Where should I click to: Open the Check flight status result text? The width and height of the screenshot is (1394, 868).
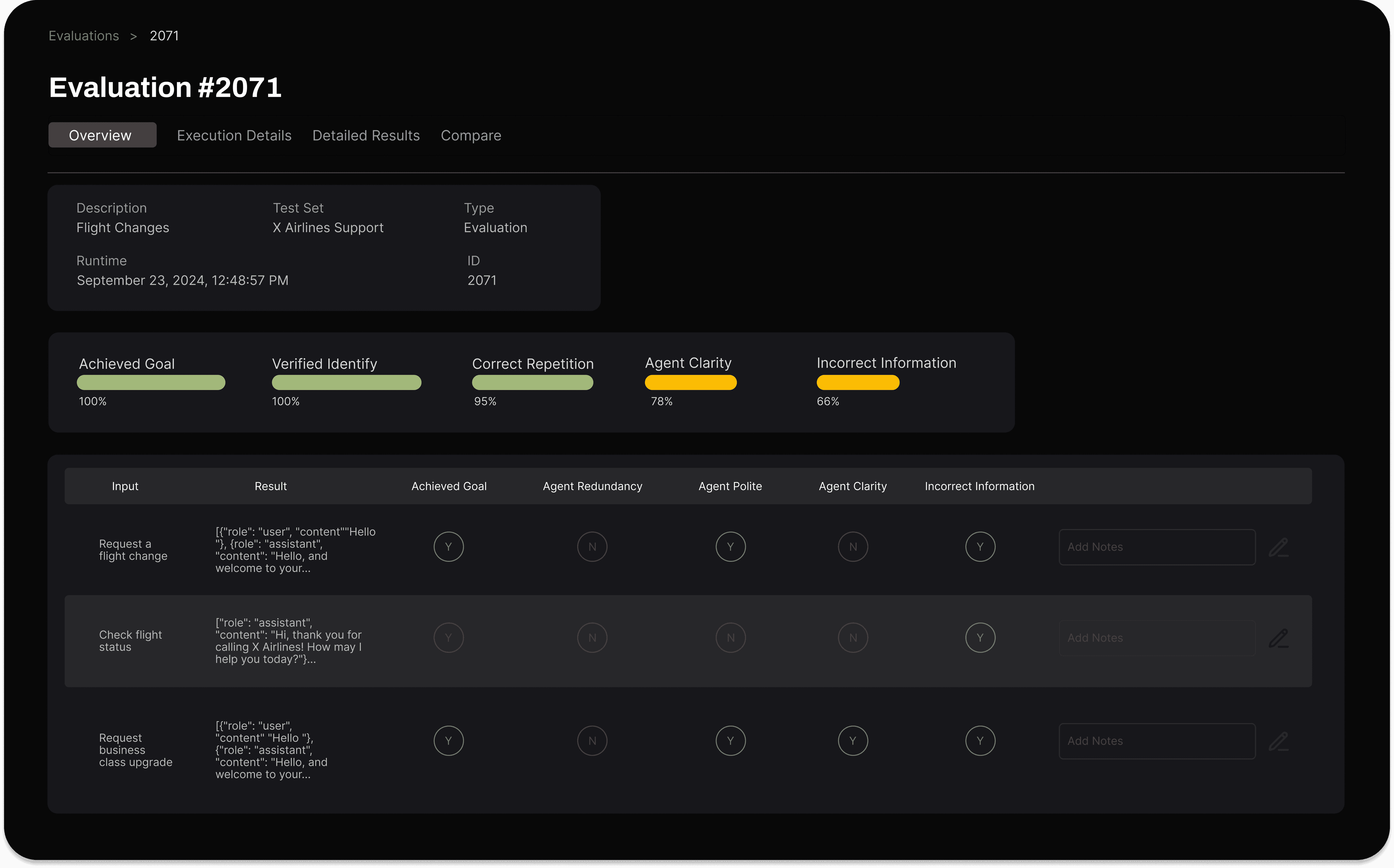pos(288,641)
